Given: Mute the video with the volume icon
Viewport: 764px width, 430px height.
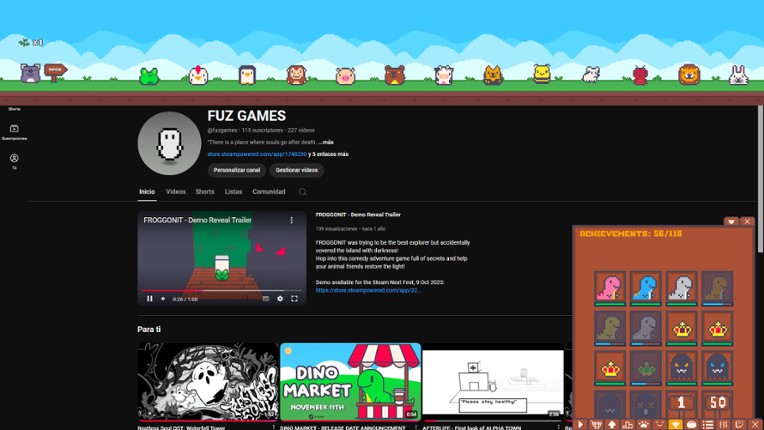Looking at the screenshot, I should click(163, 298).
